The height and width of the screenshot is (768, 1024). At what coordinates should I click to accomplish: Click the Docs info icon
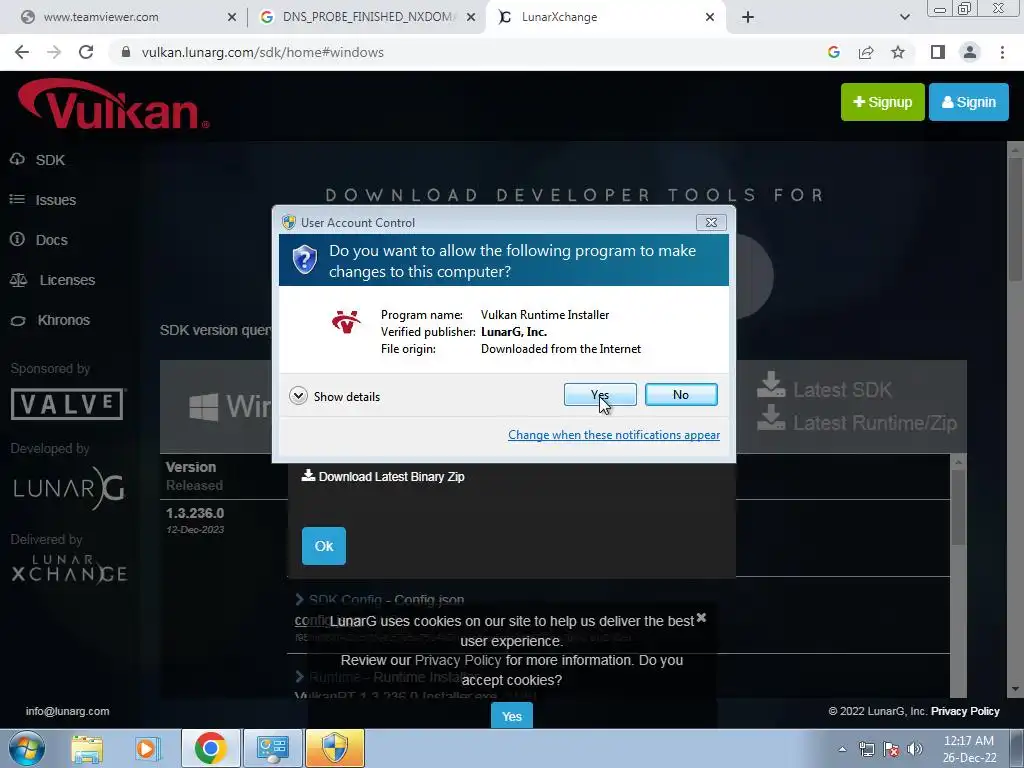pos(17,239)
